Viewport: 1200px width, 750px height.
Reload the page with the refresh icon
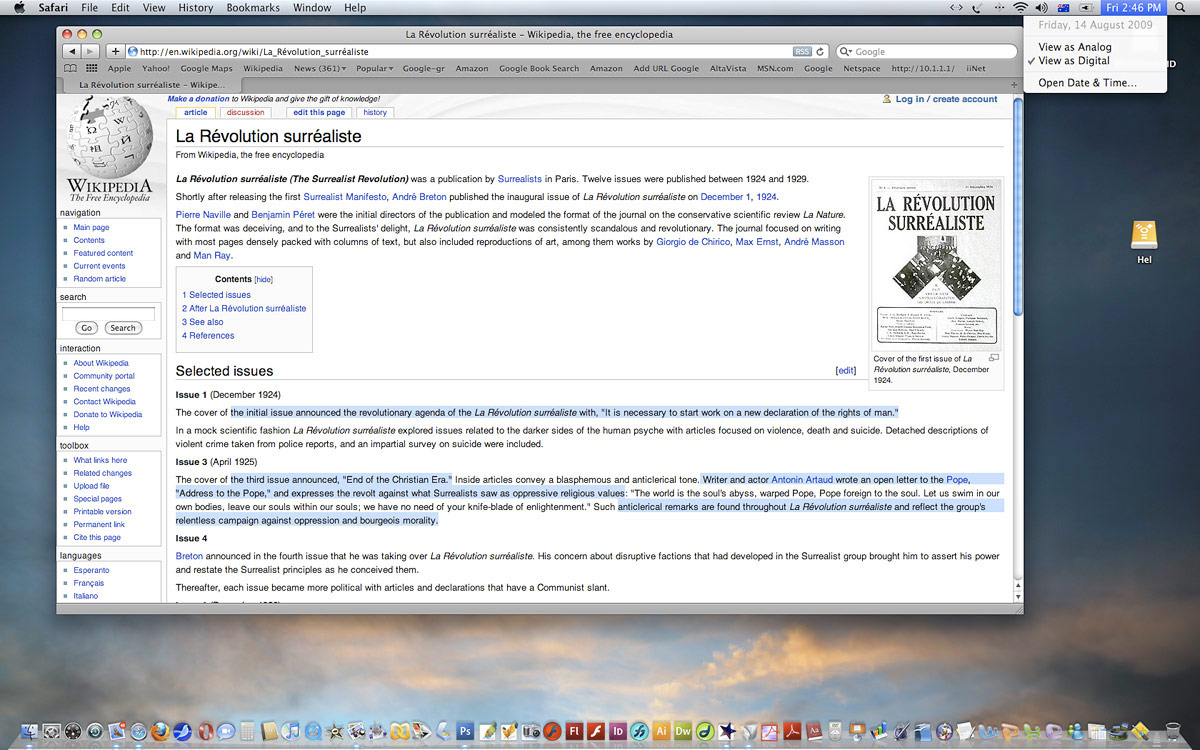821,51
